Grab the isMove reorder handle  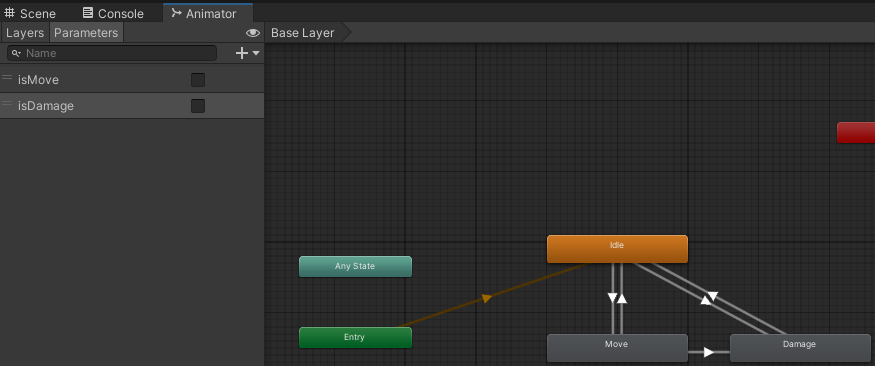point(7,77)
